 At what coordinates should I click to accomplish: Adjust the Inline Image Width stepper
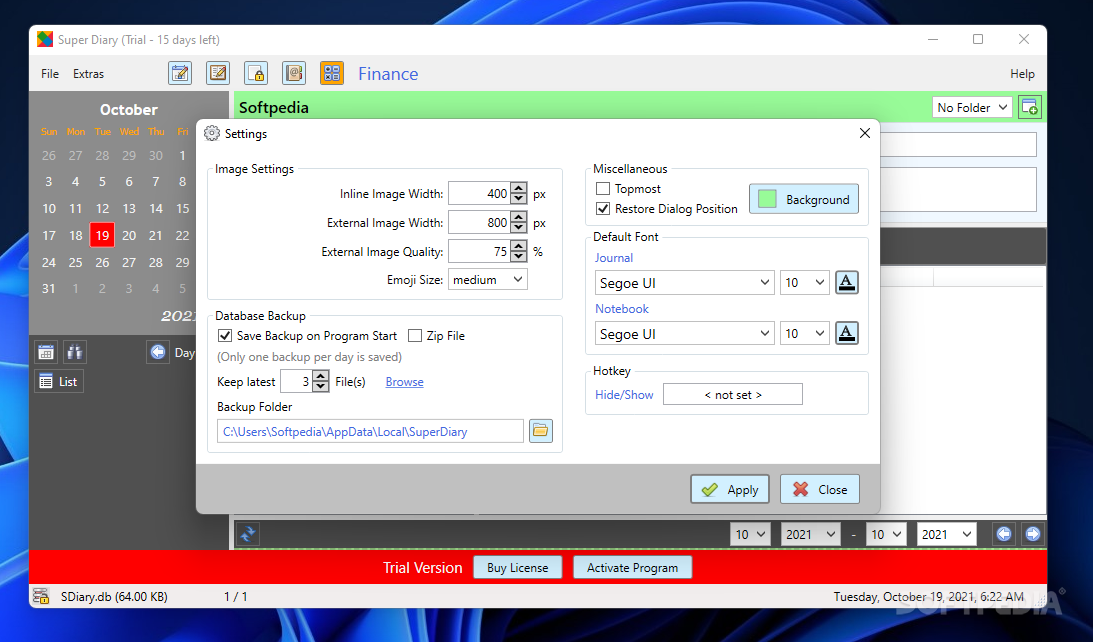pyautogui.click(x=518, y=193)
